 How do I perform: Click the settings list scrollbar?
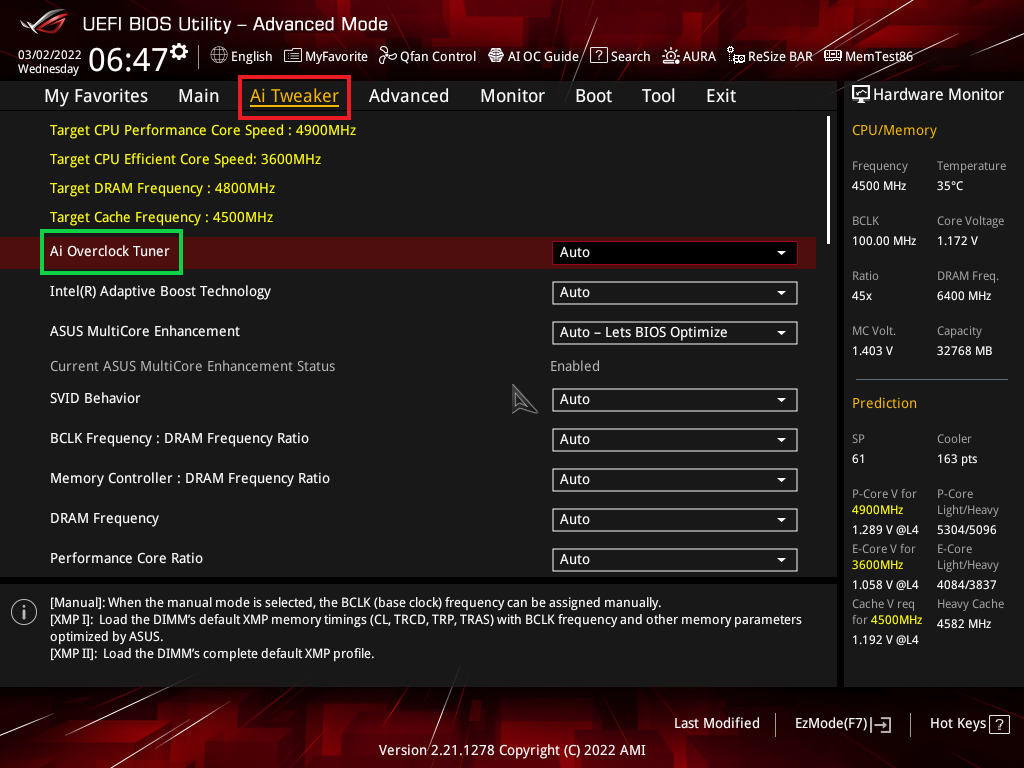pos(828,180)
